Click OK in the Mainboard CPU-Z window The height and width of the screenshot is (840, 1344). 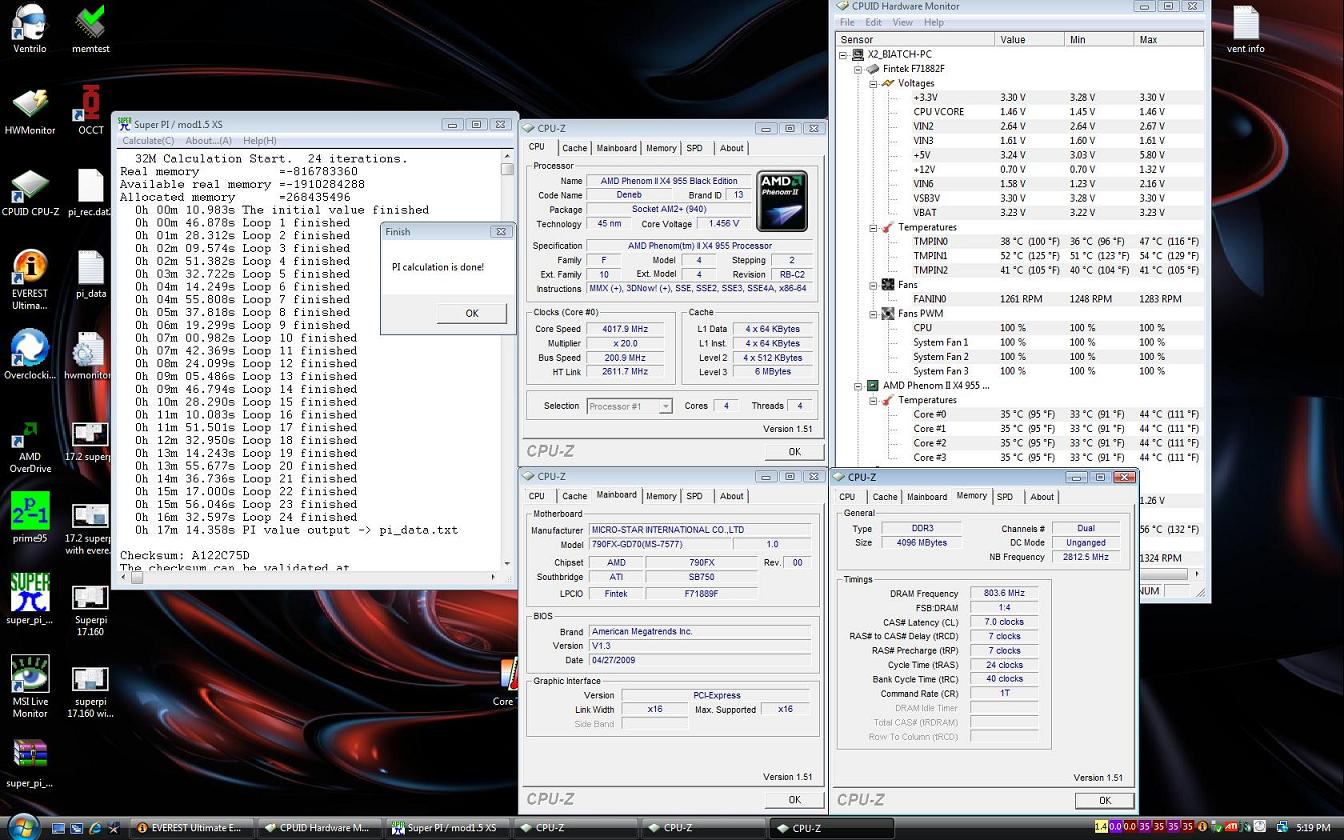click(794, 800)
